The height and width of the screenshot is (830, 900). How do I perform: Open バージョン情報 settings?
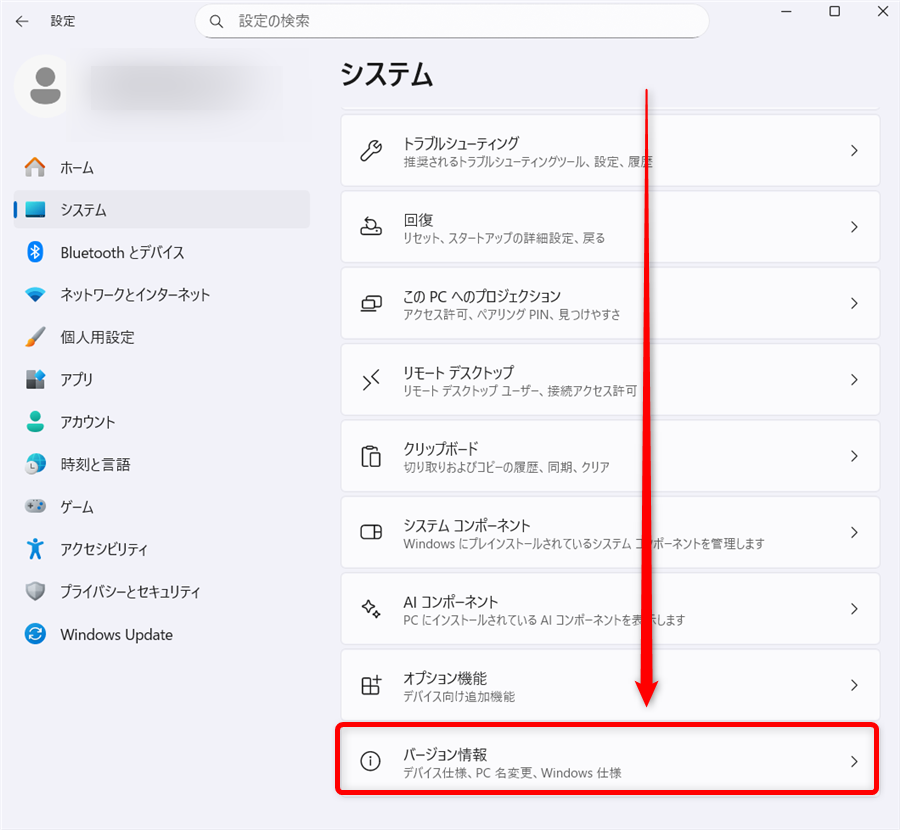(x=607, y=759)
